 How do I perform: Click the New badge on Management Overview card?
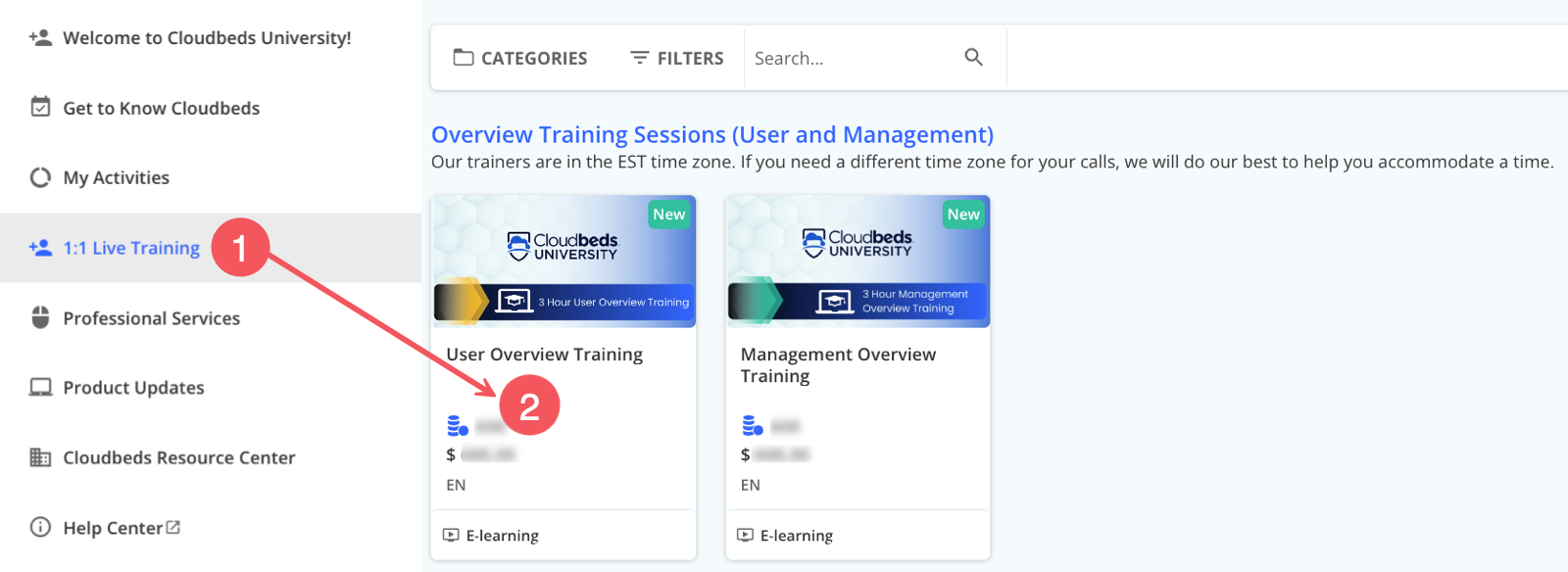(963, 214)
